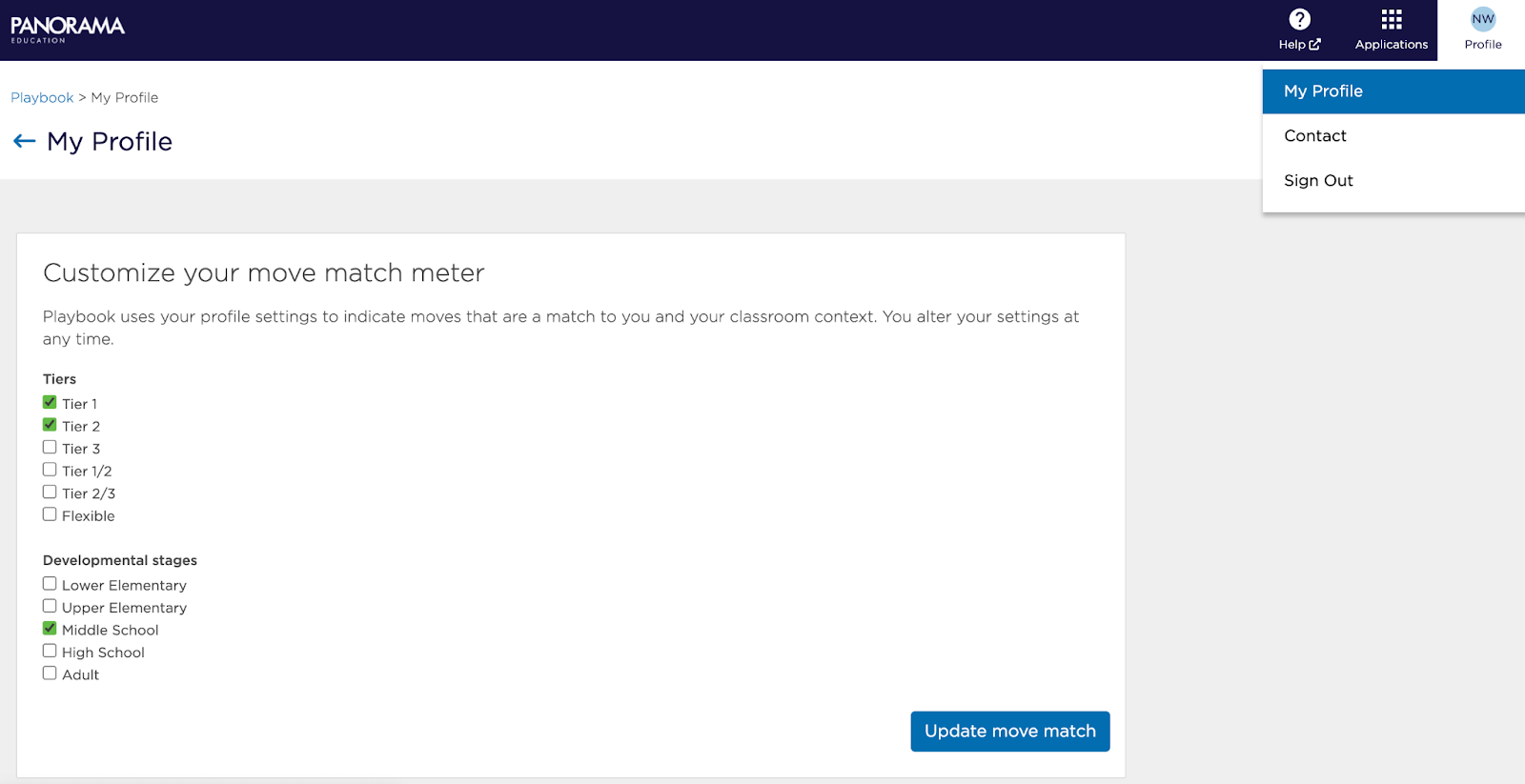
Task: Click the back arrow beside My Profile
Action: tap(25, 142)
